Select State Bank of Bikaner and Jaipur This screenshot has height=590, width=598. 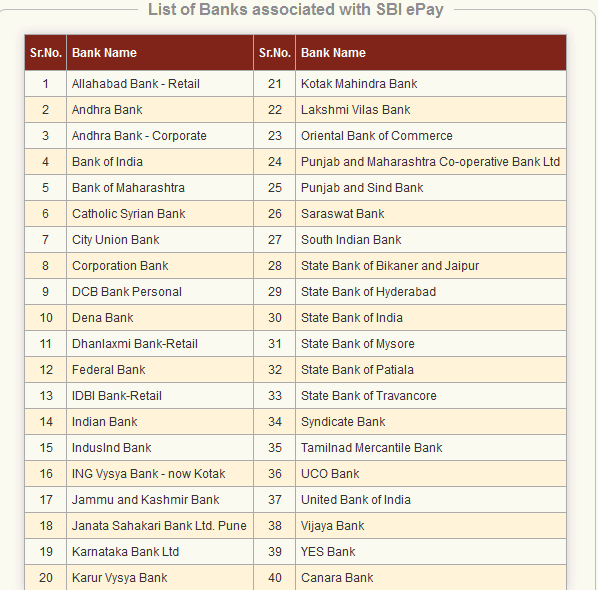tap(390, 266)
